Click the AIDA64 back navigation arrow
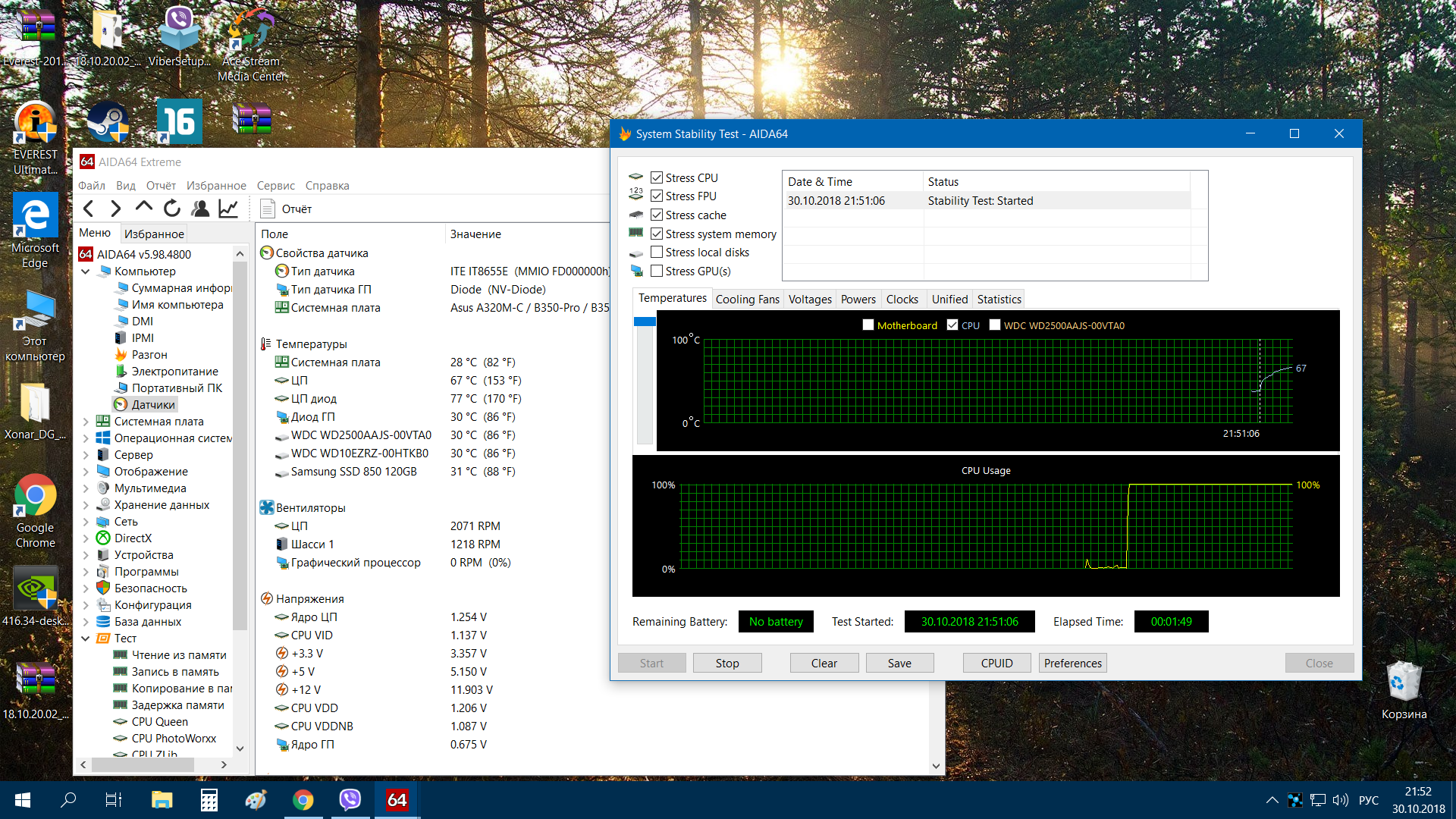The image size is (1456, 819). (x=89, y=209)
